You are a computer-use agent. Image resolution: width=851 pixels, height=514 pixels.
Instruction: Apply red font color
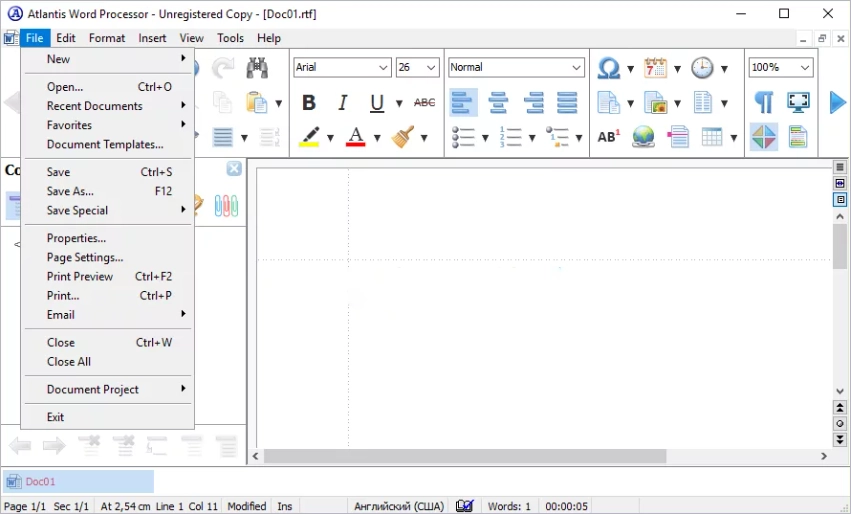(x=355, y=137)
